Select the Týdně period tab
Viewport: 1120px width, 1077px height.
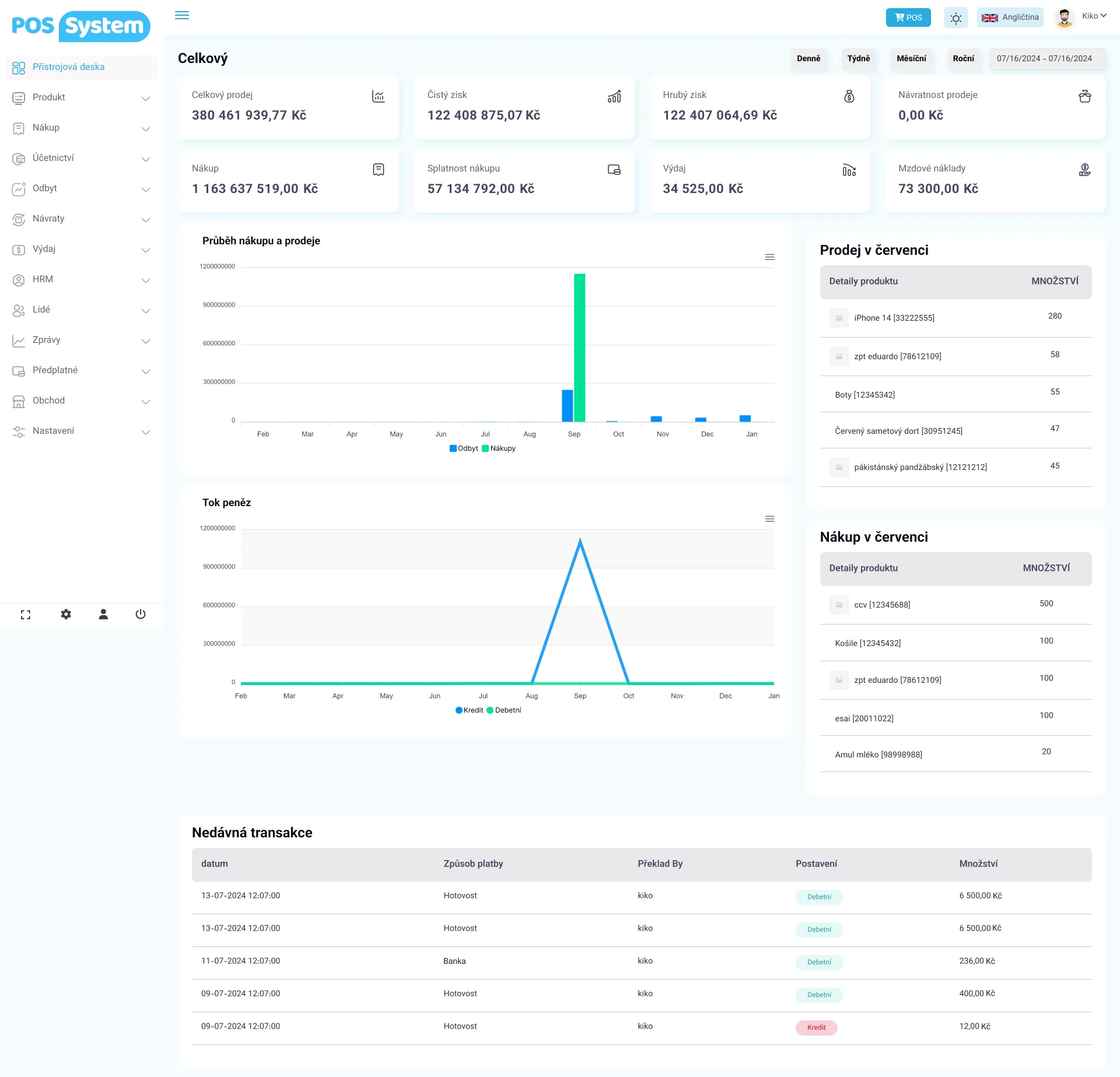pos(858,58)
